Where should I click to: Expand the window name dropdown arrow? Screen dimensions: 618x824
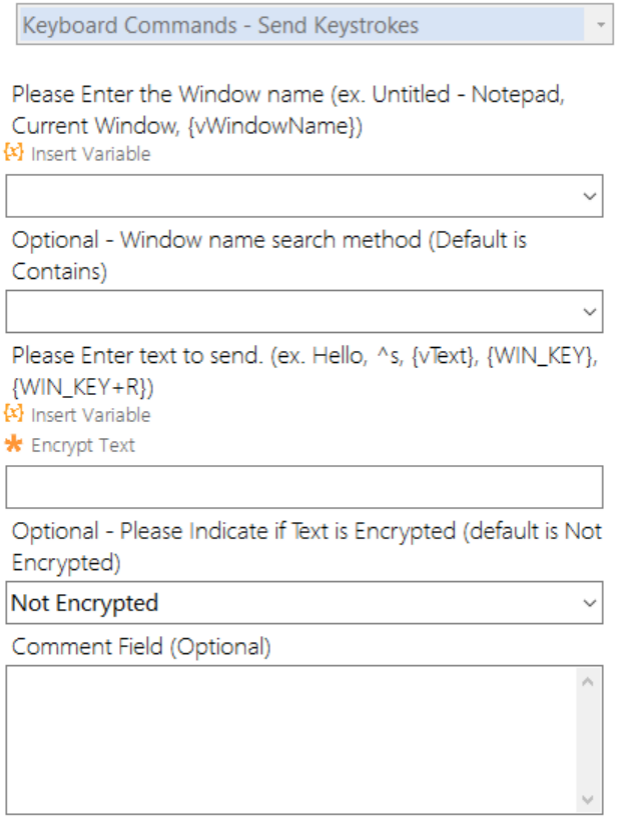(x=589, y=196)
